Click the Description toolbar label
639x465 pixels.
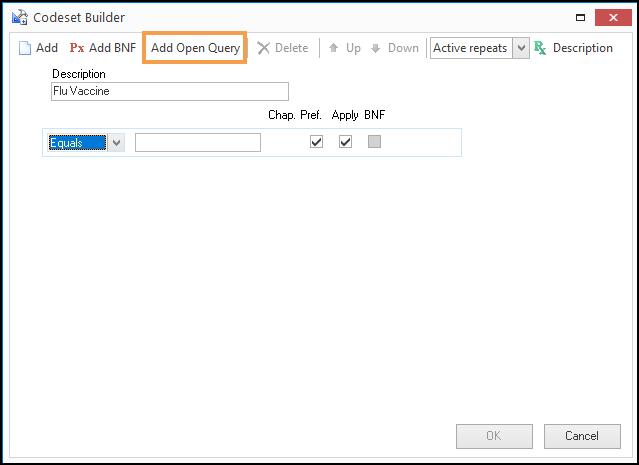[582, 48]
